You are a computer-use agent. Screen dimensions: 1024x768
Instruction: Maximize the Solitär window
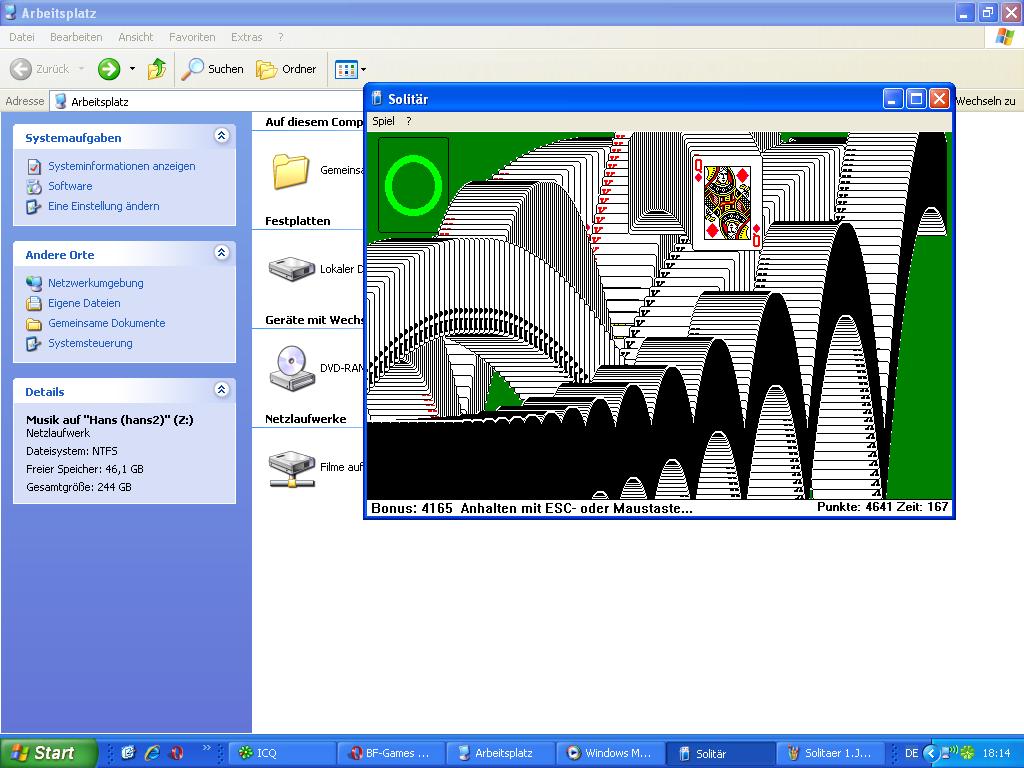coord(916,99)
